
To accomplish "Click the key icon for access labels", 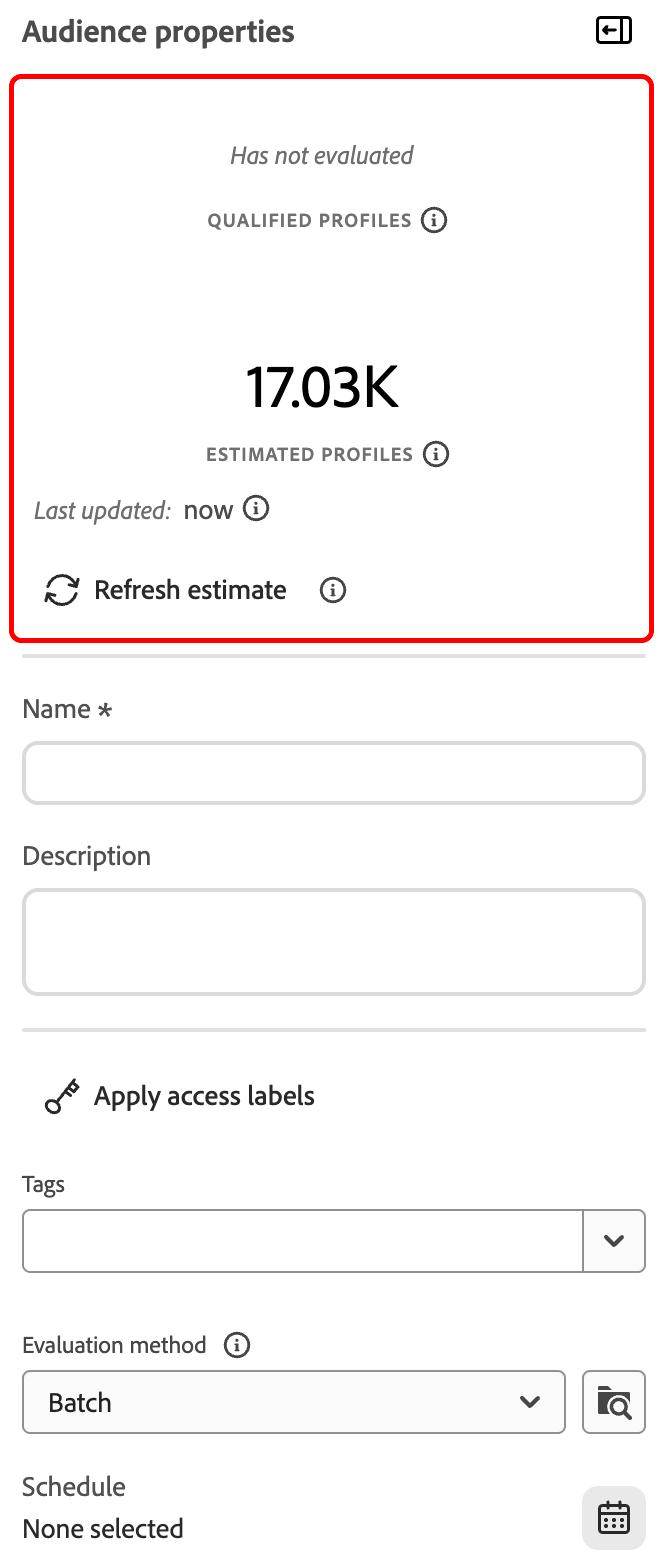I will tap(62, 1096).
